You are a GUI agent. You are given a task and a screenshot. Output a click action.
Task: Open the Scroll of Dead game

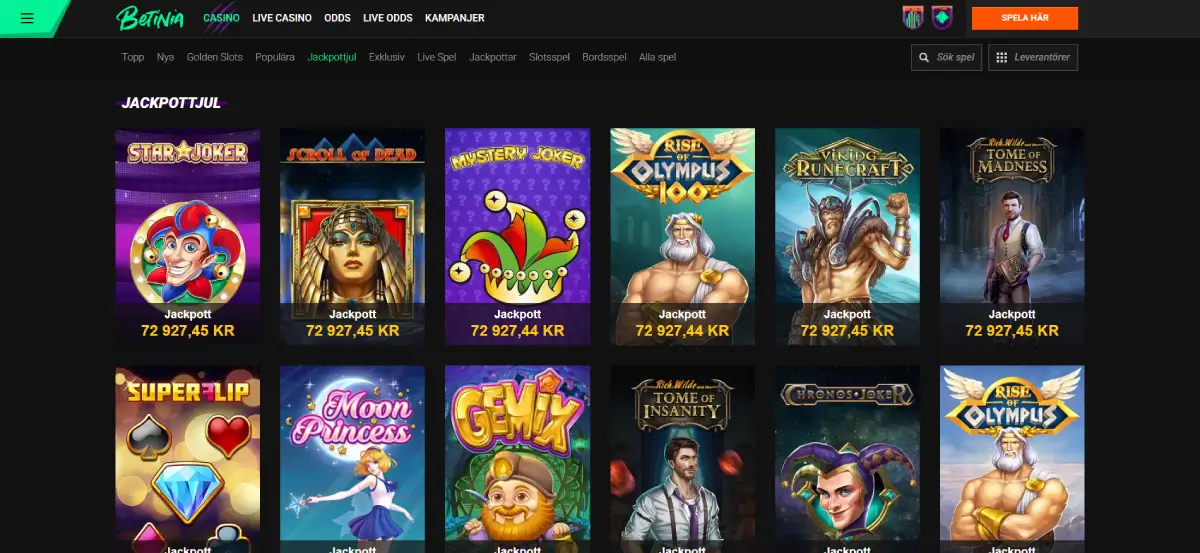tap(352, 236)
